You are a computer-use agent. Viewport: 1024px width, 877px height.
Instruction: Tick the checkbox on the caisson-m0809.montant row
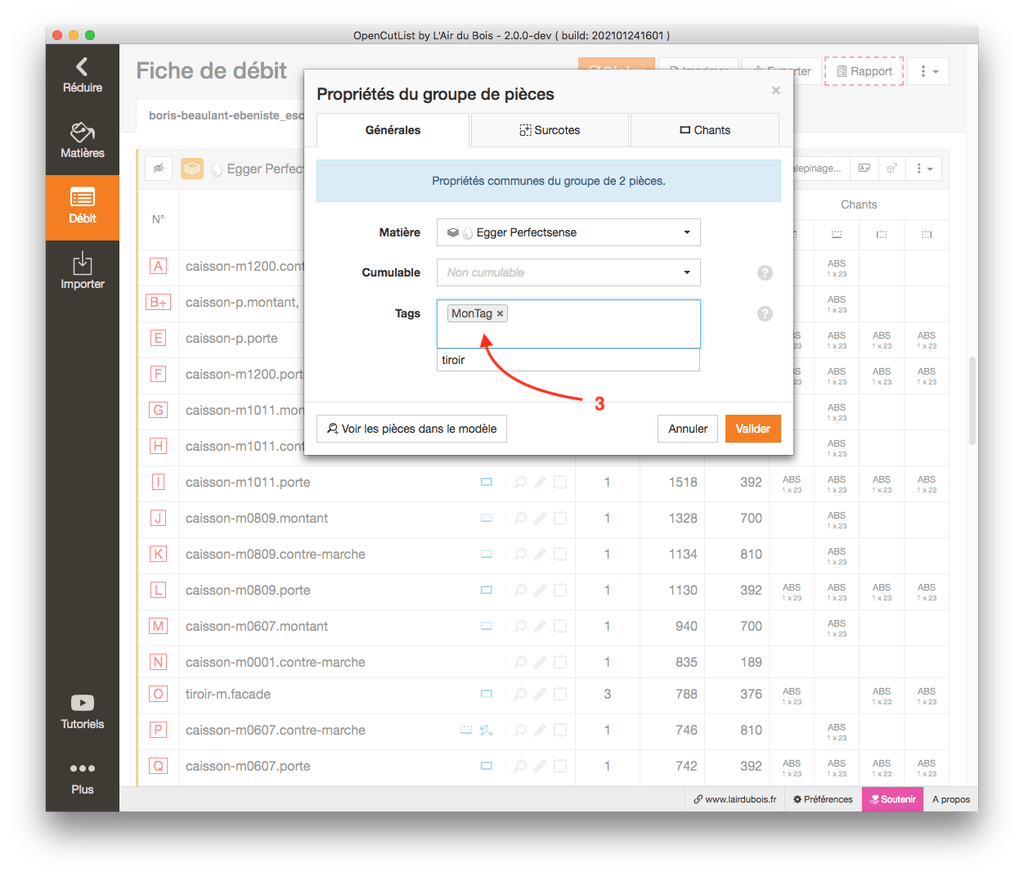(560, 518)
